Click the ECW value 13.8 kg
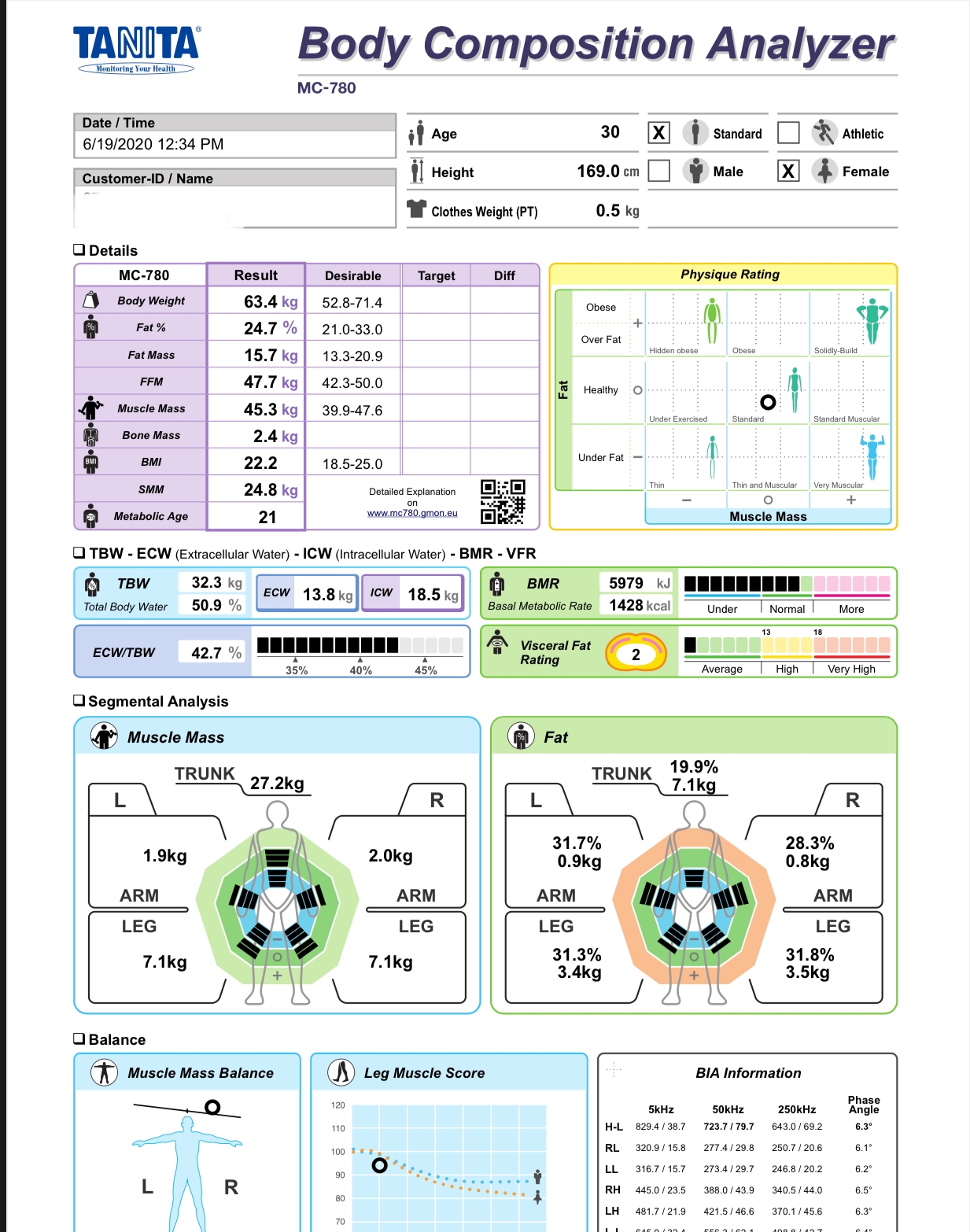970x1232 pixels. point(328,595)
